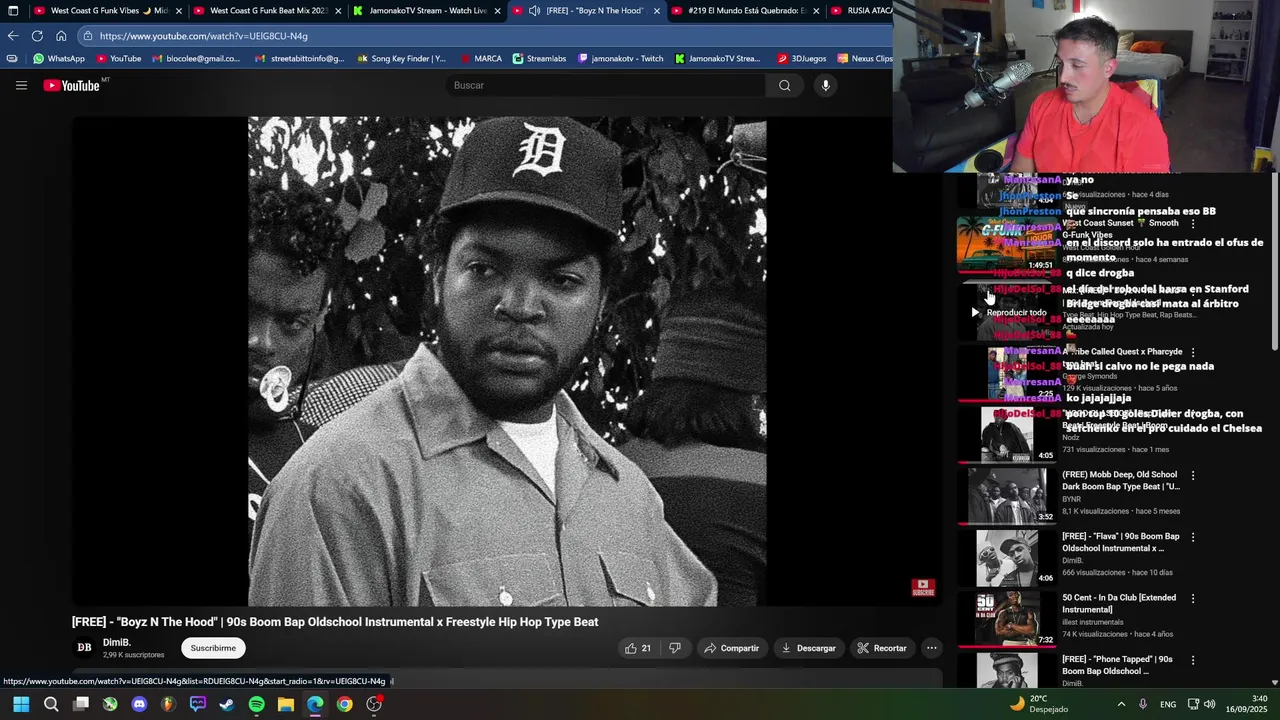Open options for A Tribe Called Quest video

(x=1192, y=352)
